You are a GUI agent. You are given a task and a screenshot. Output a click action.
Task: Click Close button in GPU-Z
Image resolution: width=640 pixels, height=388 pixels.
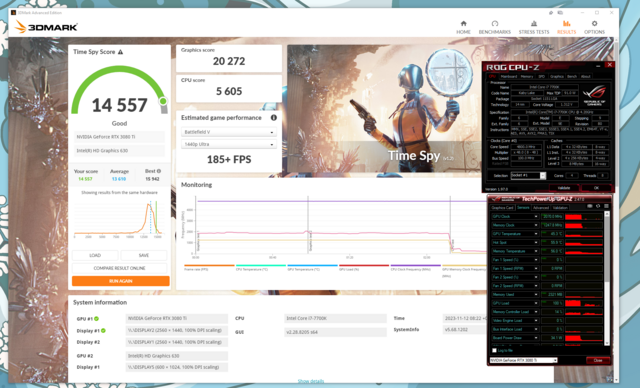point(598,361)
